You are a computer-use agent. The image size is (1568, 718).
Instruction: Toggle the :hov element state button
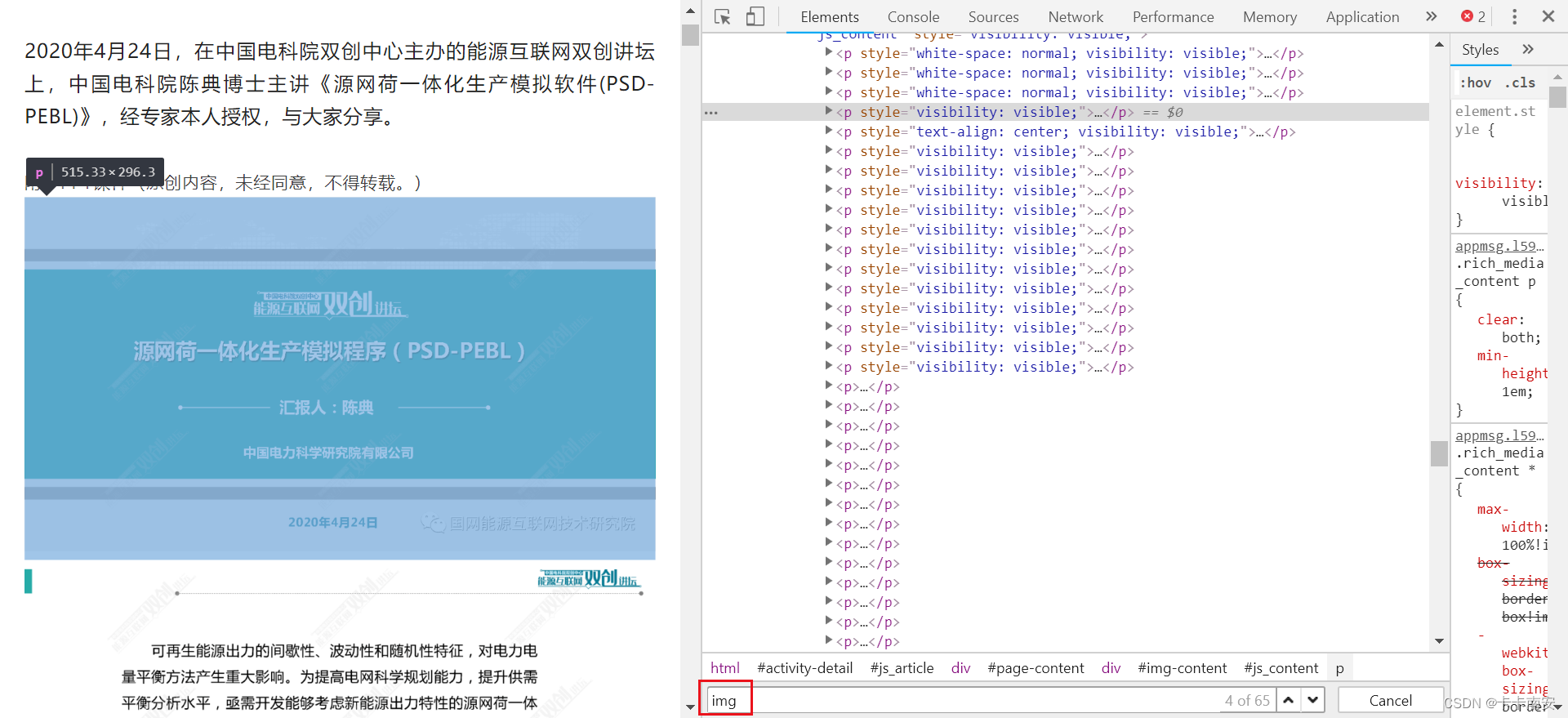pos(1476,83)
